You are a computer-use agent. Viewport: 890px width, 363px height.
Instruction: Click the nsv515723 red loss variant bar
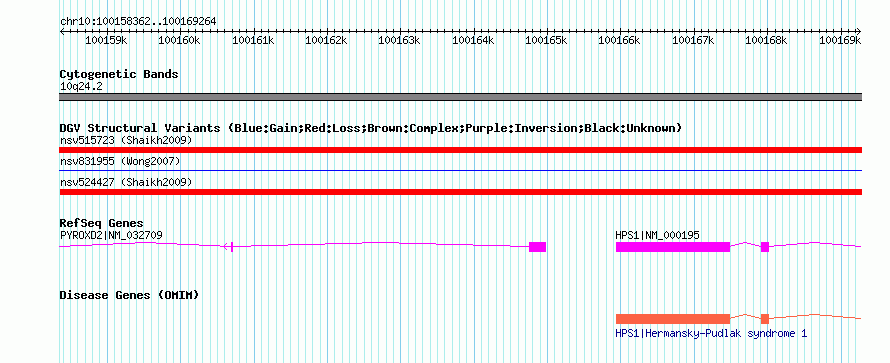point(460,150)
